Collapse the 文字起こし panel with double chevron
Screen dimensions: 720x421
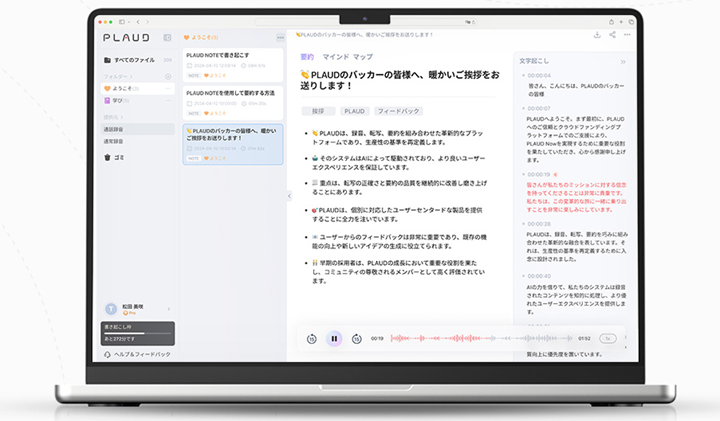tap(623, 62)
